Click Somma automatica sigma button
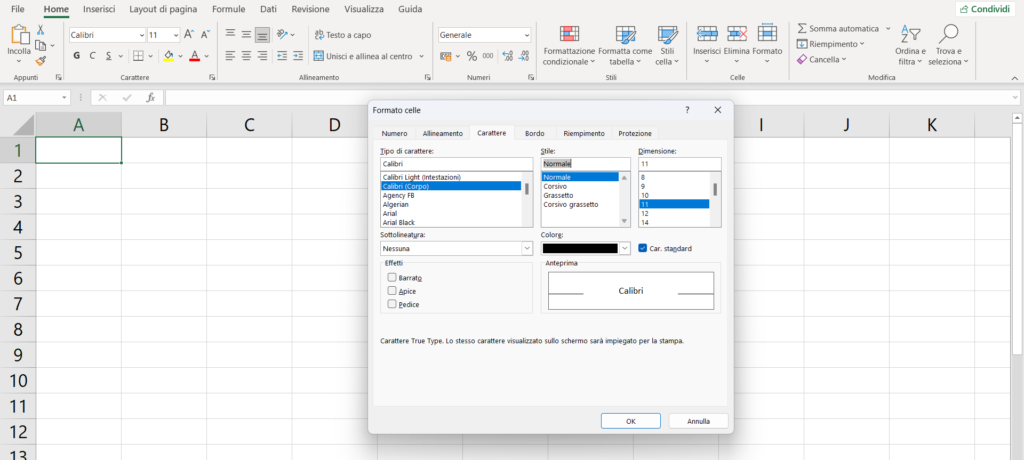Image resolution: width=1024 pixels, height=460 pixels. [838, 29]
